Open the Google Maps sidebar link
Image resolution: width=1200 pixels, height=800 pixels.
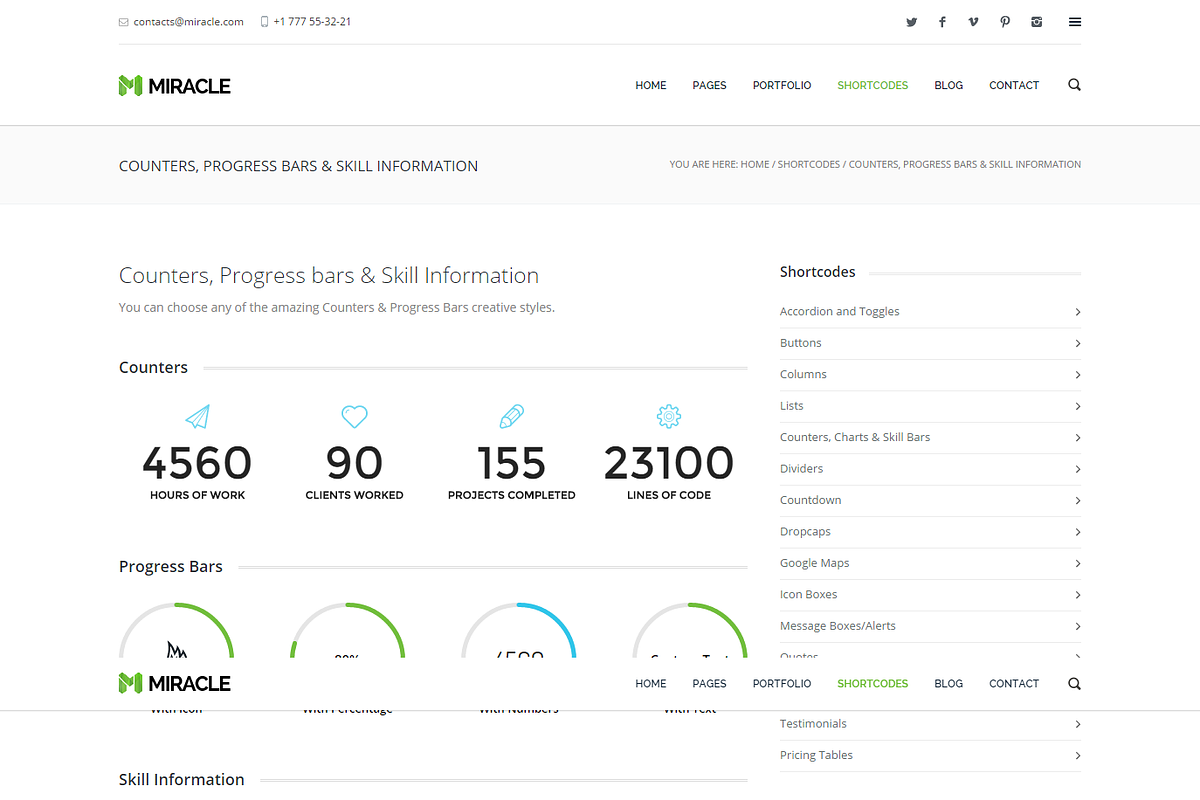coord(815,563)
